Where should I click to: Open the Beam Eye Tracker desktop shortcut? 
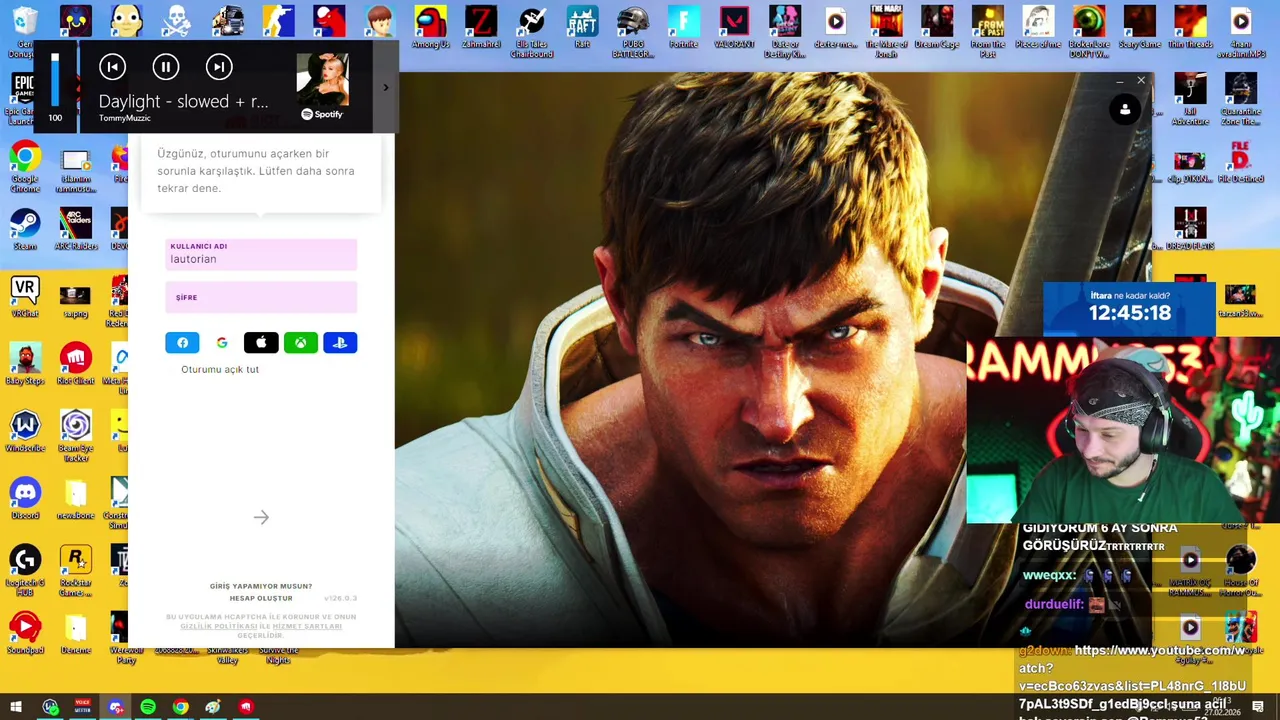tap(76, 436)
